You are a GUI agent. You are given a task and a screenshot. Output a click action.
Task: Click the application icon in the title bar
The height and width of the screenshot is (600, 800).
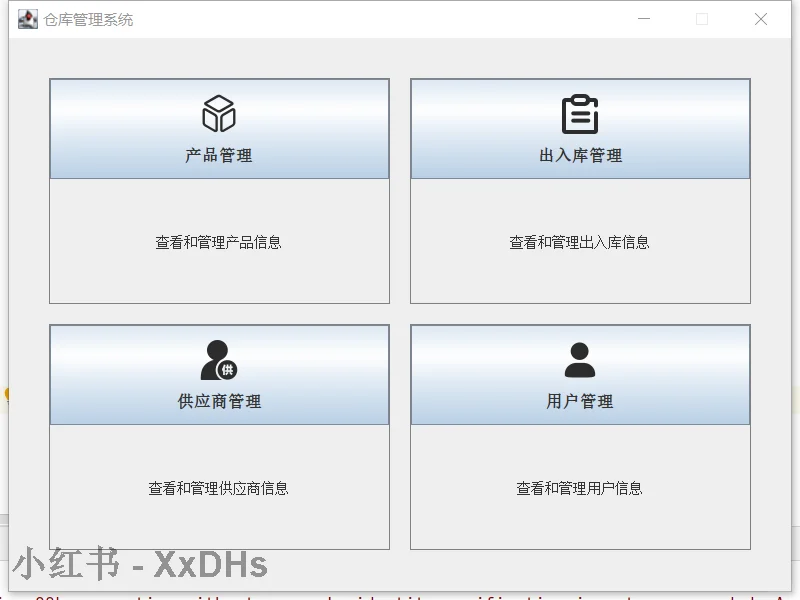[27, 18]
